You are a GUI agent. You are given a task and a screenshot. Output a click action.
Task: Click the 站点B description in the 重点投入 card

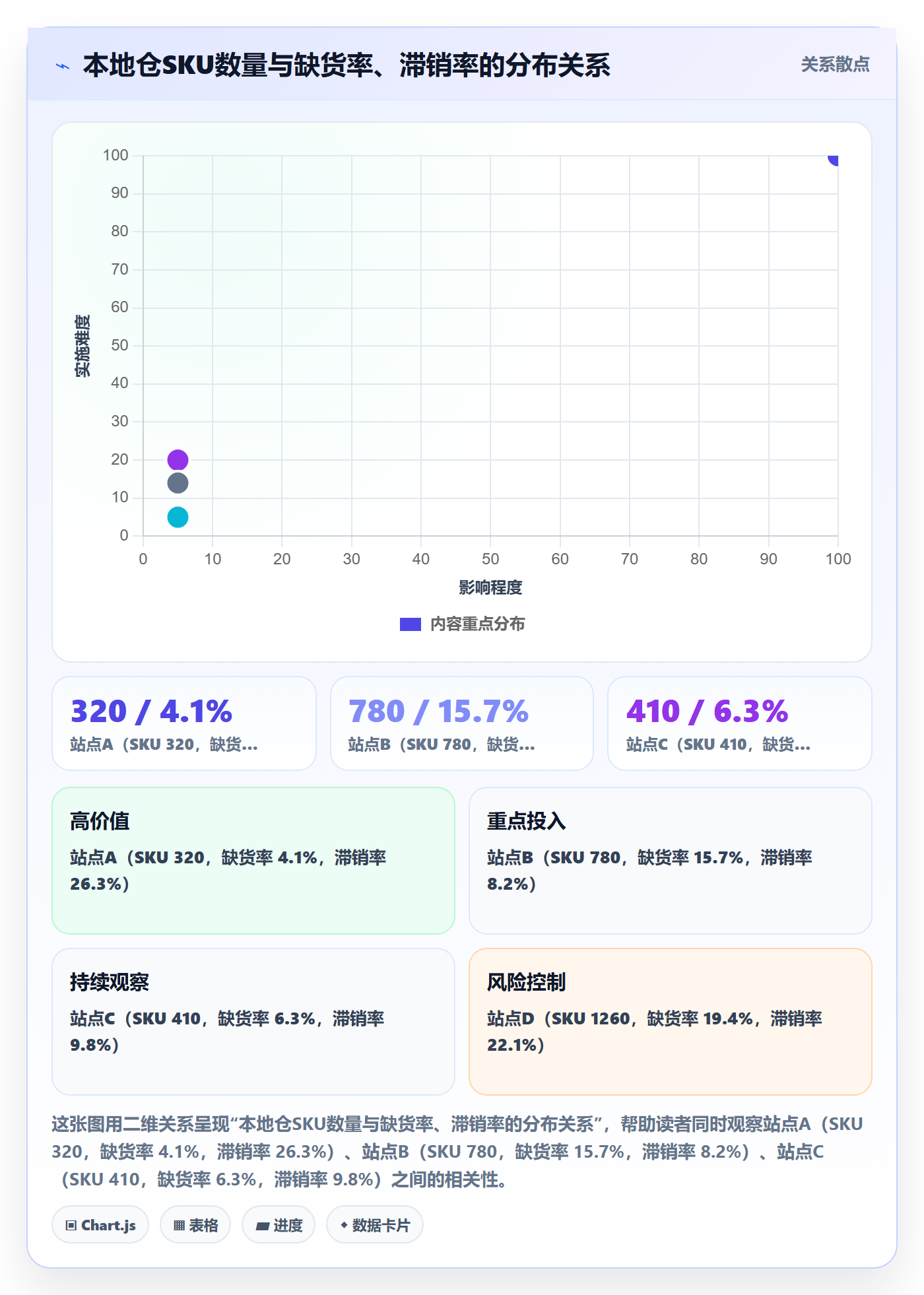650,871
